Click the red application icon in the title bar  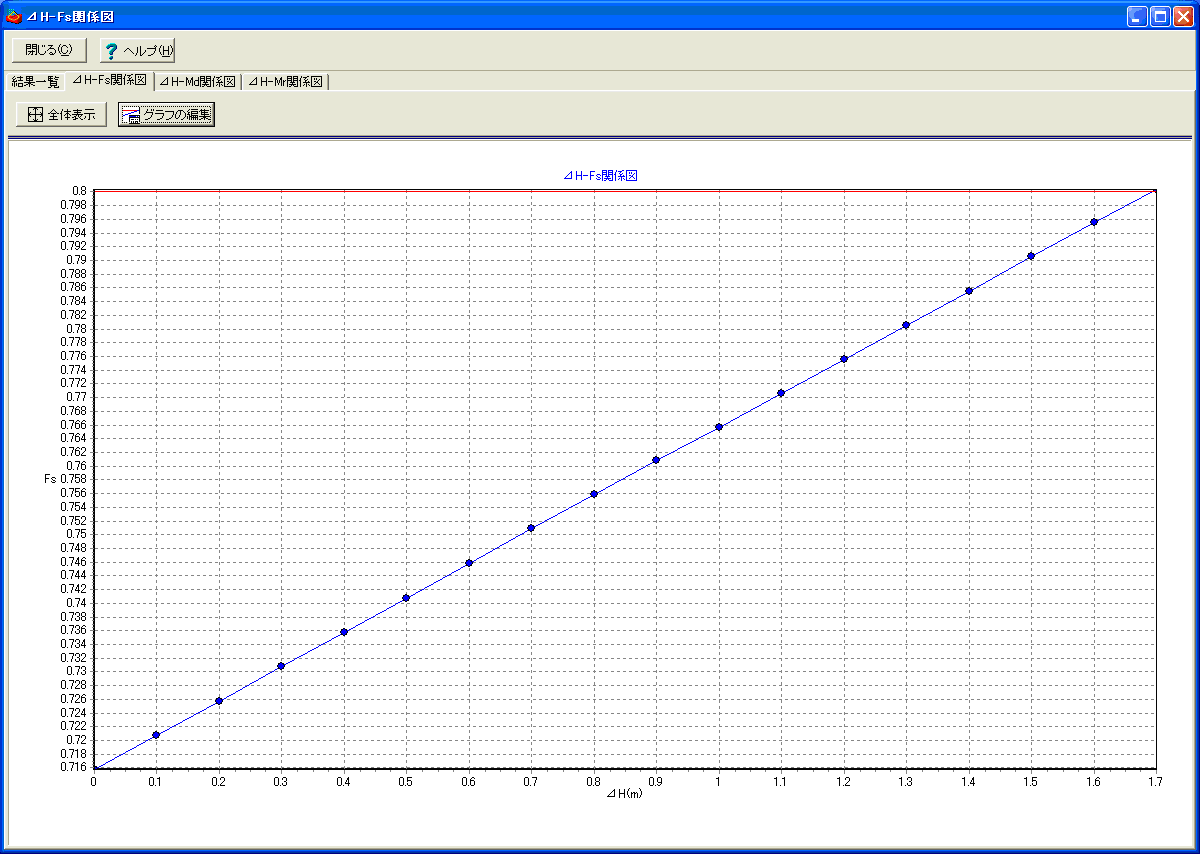coord(13,16)
